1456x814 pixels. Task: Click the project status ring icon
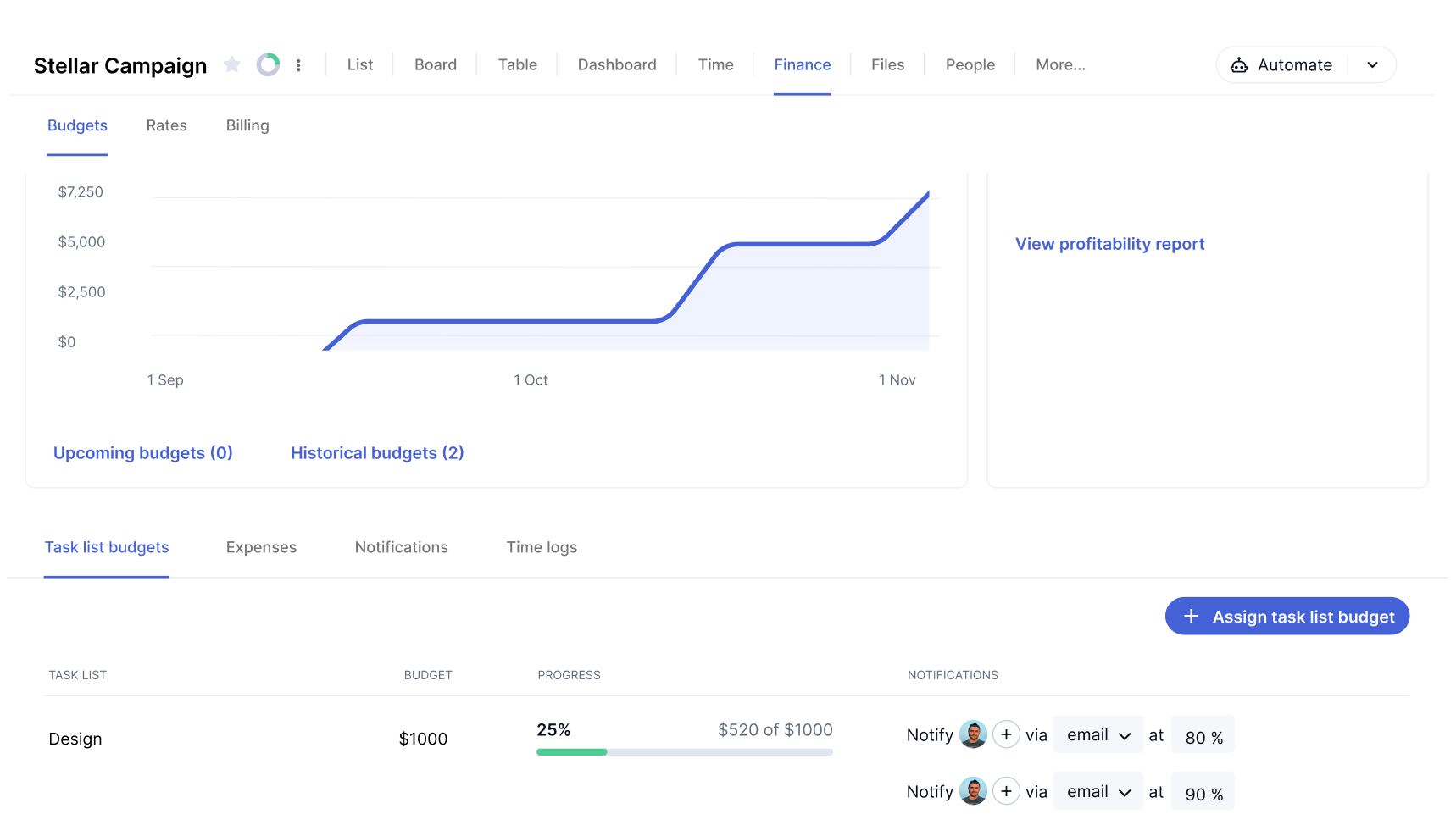(x=268, y=64)
